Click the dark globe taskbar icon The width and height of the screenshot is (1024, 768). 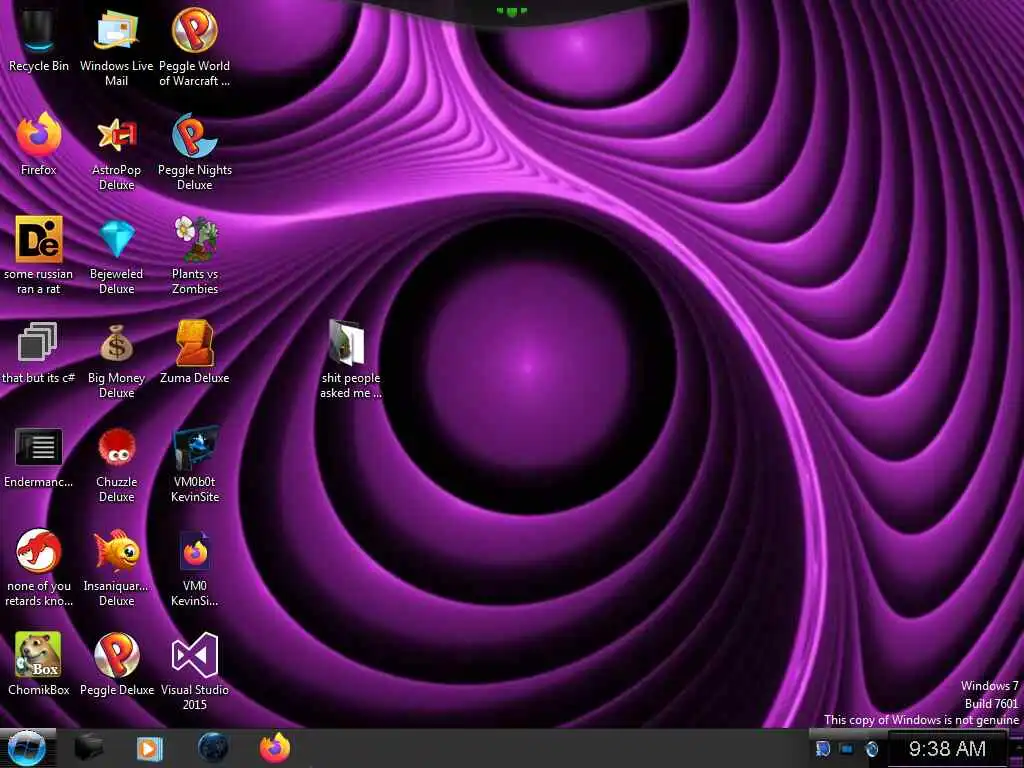[x=213, y=748]
